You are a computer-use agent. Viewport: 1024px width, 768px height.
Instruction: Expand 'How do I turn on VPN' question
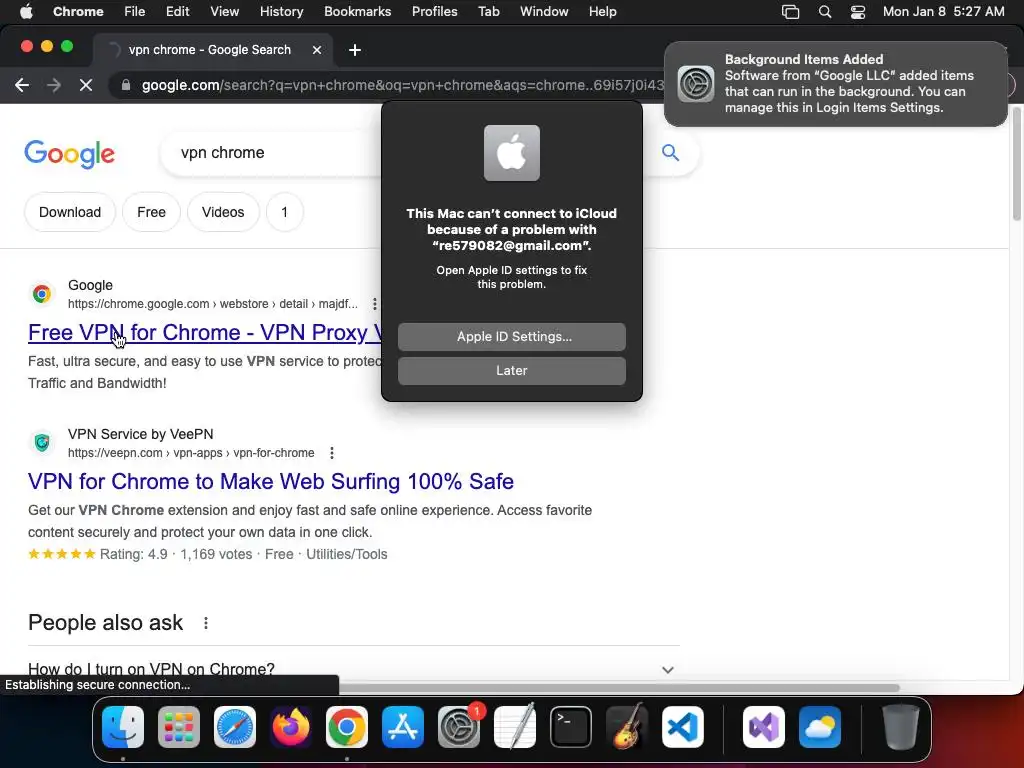667,669
